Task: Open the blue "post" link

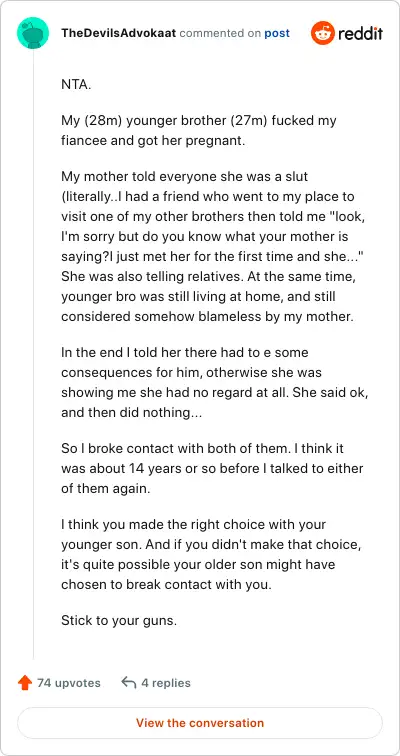Action: click(x=277, y=33)
